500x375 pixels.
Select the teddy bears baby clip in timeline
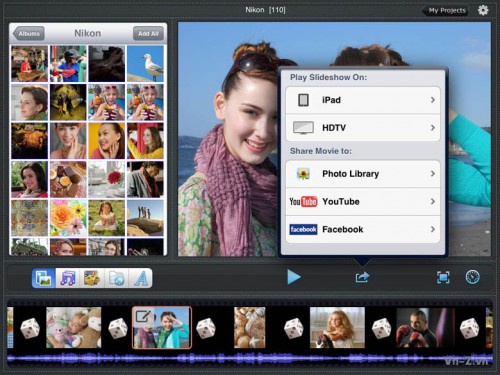pyautogui.click(x=74, y=328)
